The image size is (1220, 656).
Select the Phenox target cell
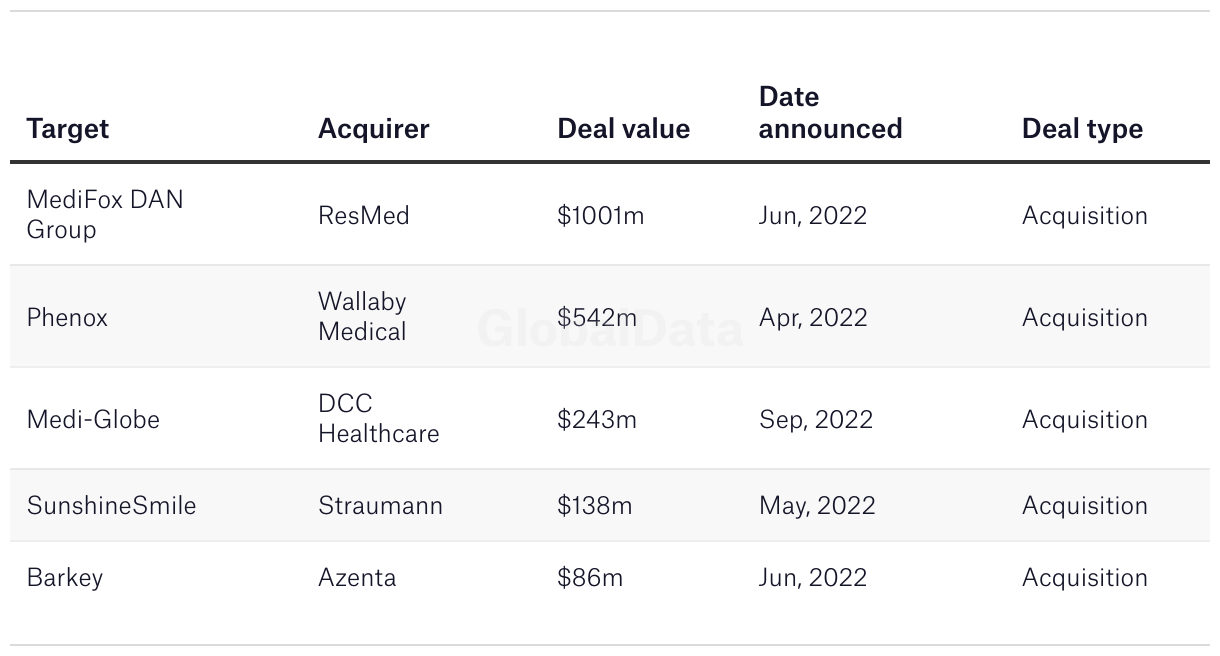pos(67,317)
